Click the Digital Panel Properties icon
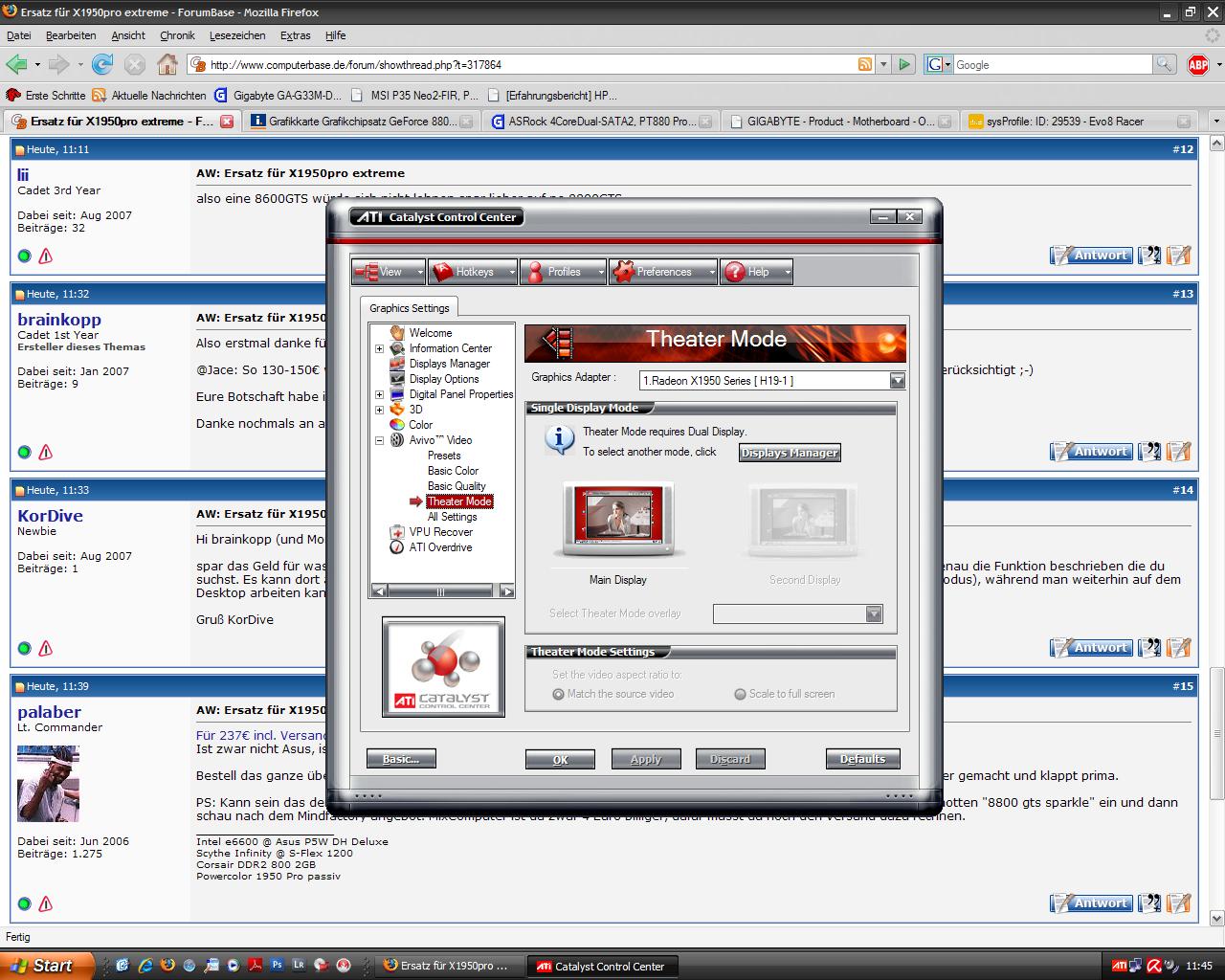This screenshot has width=1225, height=980. pyautogui.click(x=397, y=394)
